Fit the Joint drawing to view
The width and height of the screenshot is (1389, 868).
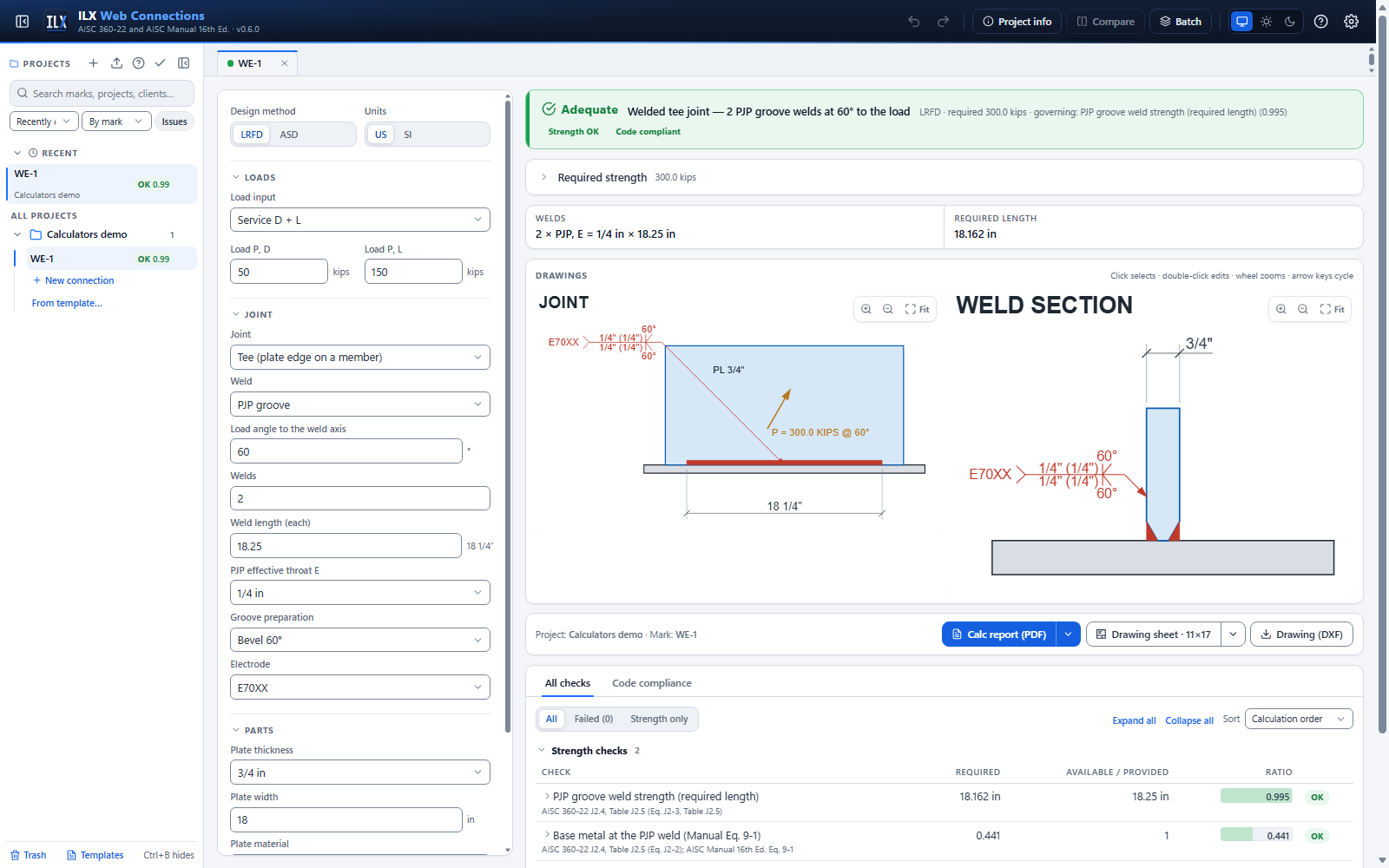pyautogui.click(x=918, y=309)
